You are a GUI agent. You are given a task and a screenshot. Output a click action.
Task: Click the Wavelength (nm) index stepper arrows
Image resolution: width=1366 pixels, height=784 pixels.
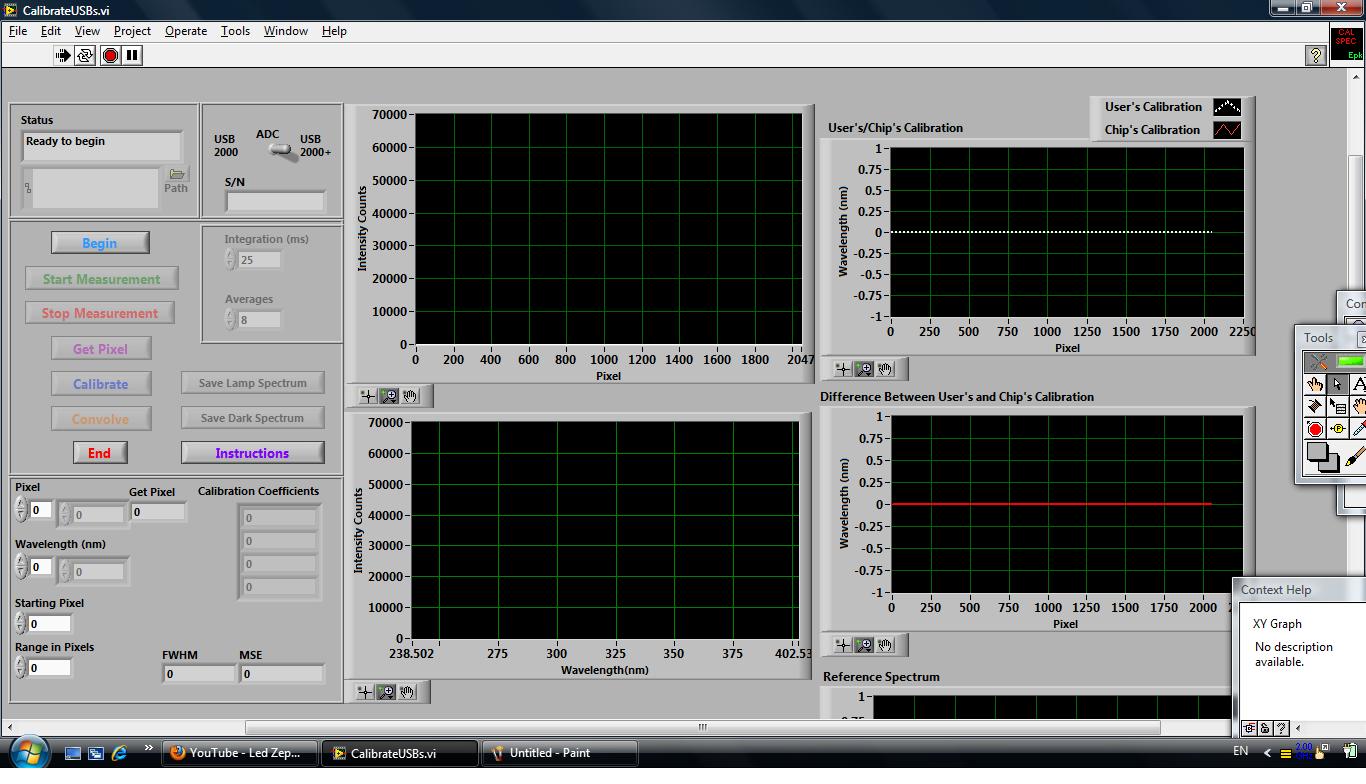21,567
